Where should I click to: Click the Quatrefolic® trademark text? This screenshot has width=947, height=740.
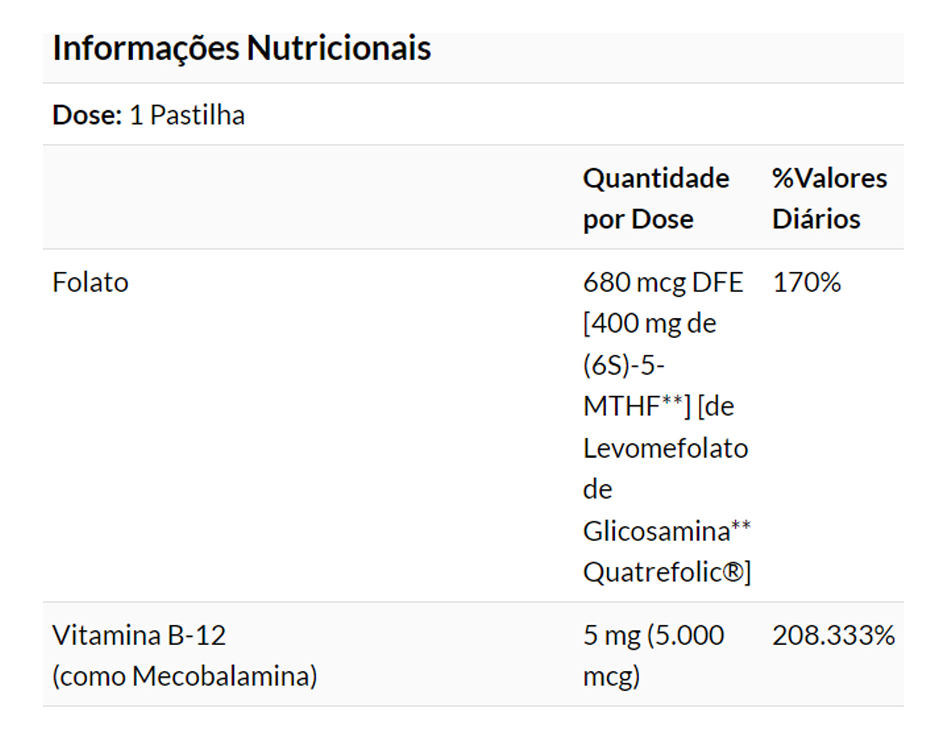click(x=666, y=573)
